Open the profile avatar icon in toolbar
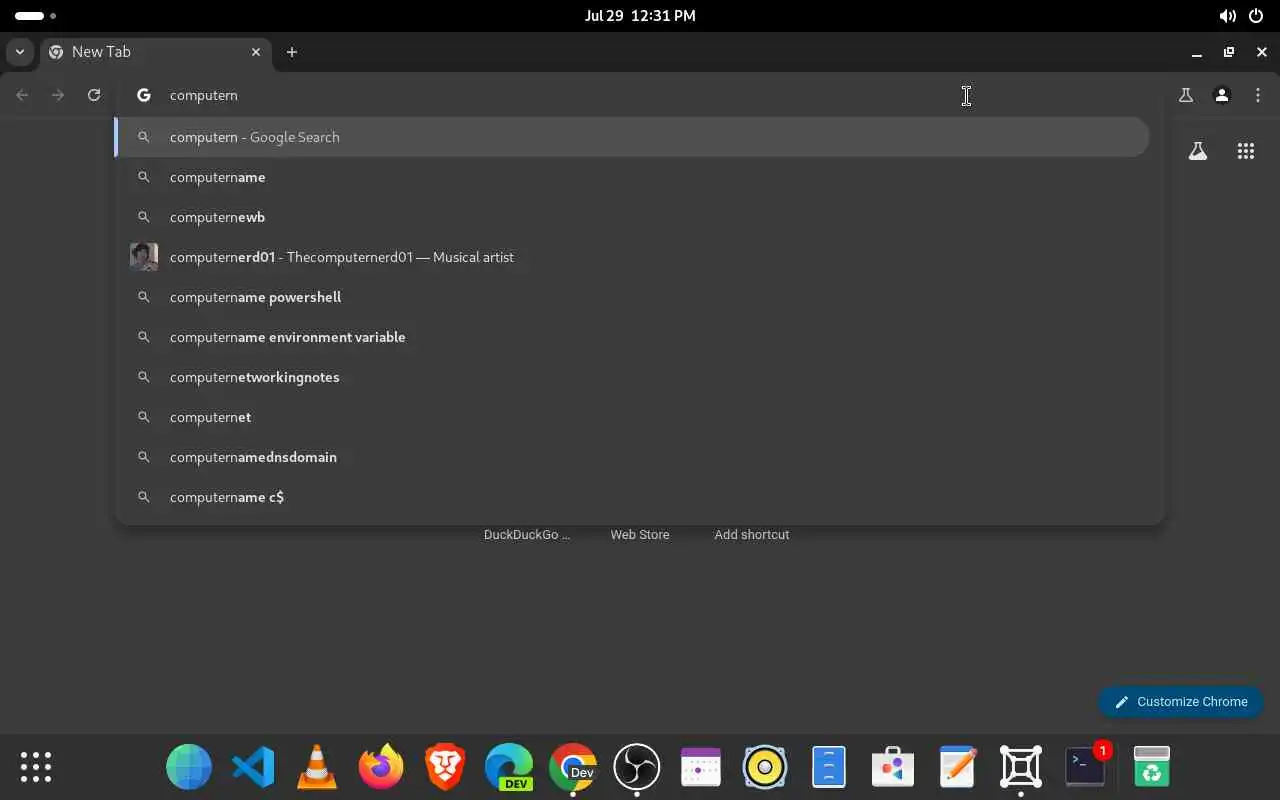The image size is (1280, 800). click(x=1221, y=95)
